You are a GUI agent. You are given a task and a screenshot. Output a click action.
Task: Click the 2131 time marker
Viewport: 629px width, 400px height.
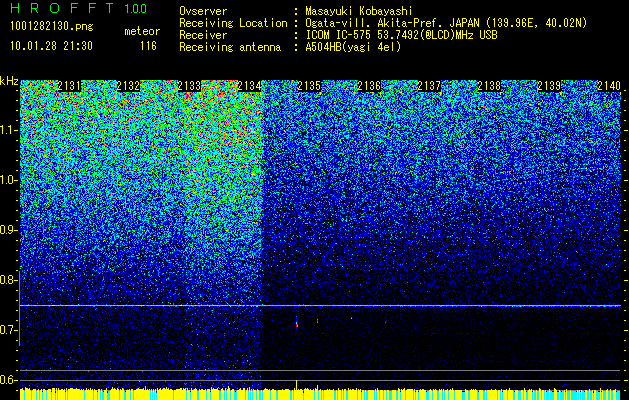(x=69, y=86)
